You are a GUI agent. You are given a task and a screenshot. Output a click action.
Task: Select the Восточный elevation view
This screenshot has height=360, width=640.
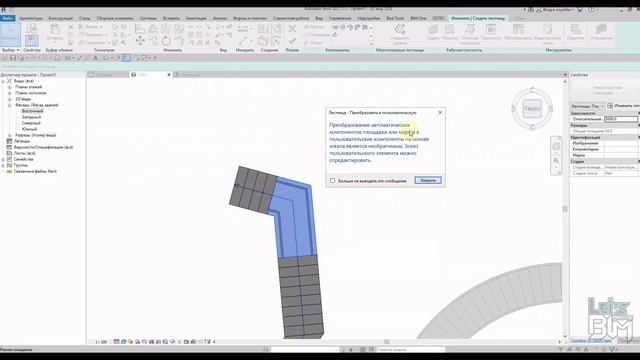click(32, 111)
